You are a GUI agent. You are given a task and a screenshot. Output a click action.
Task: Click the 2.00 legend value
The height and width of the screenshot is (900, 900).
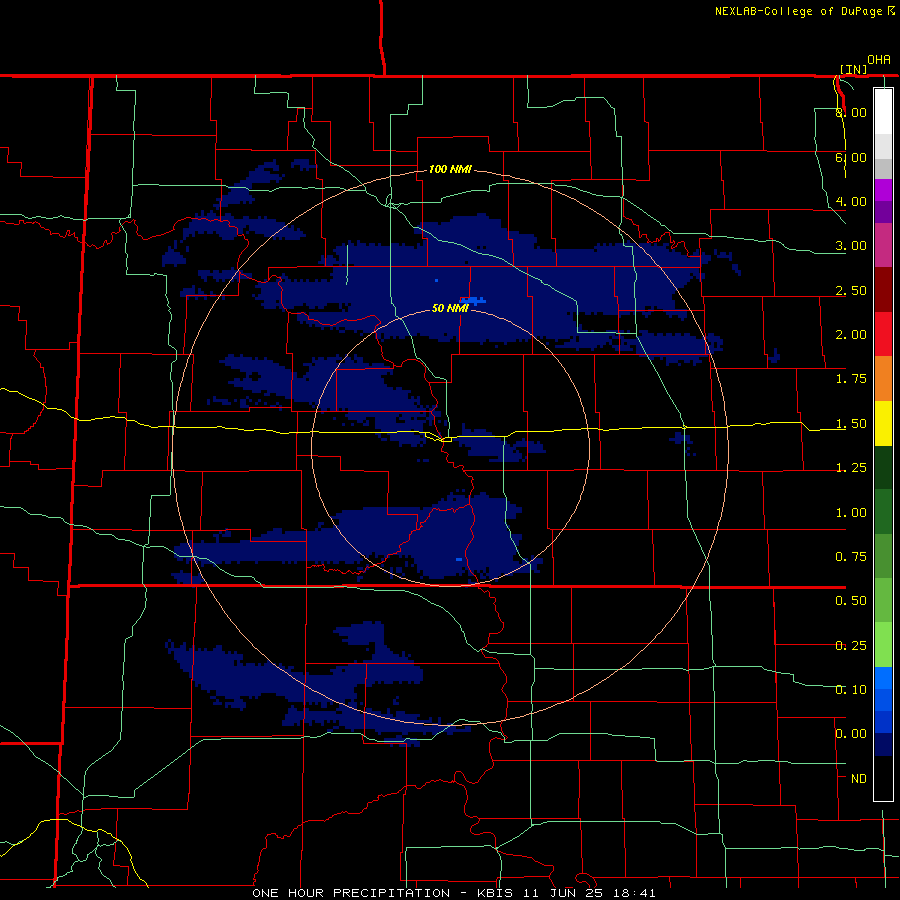coord(851,335)
